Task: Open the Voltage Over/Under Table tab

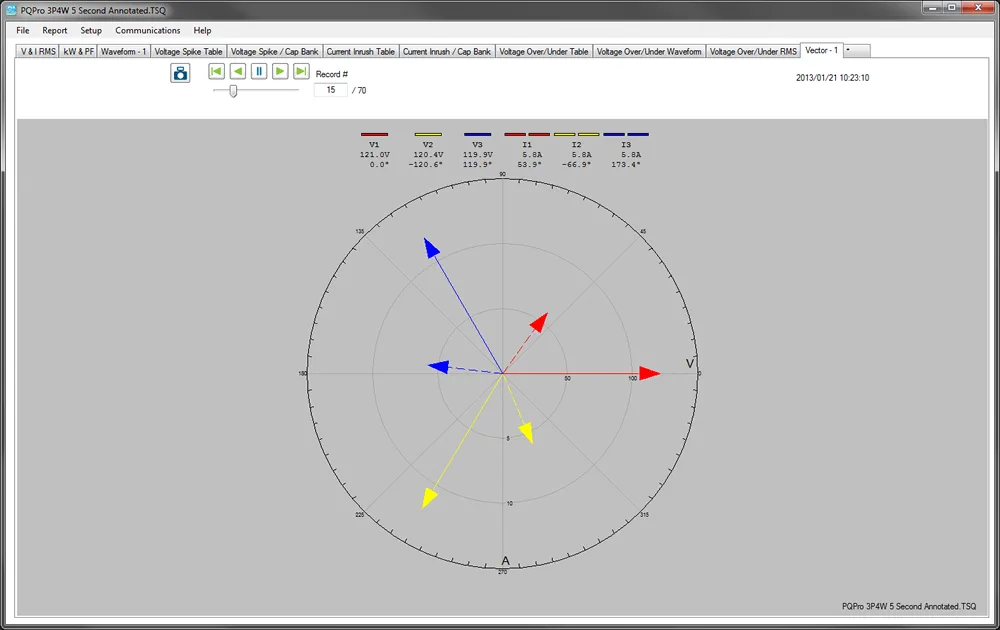Action: coord(544,52)
